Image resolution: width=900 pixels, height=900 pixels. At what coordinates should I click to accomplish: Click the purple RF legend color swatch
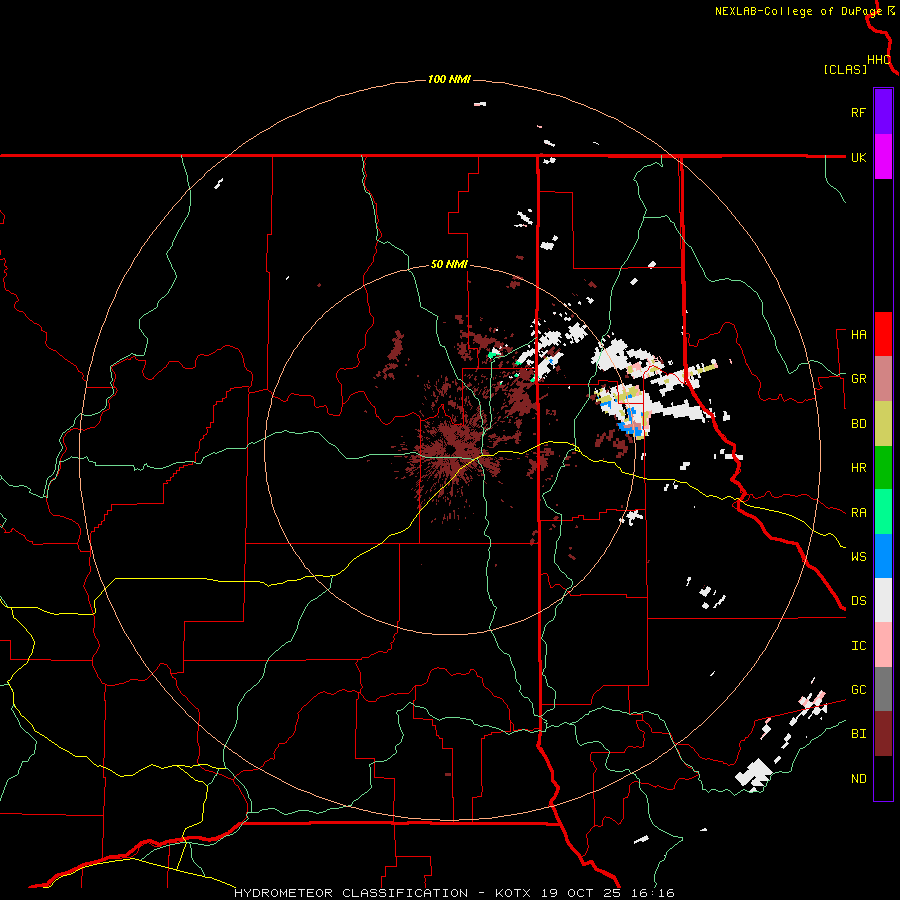(x=883, y=112)
